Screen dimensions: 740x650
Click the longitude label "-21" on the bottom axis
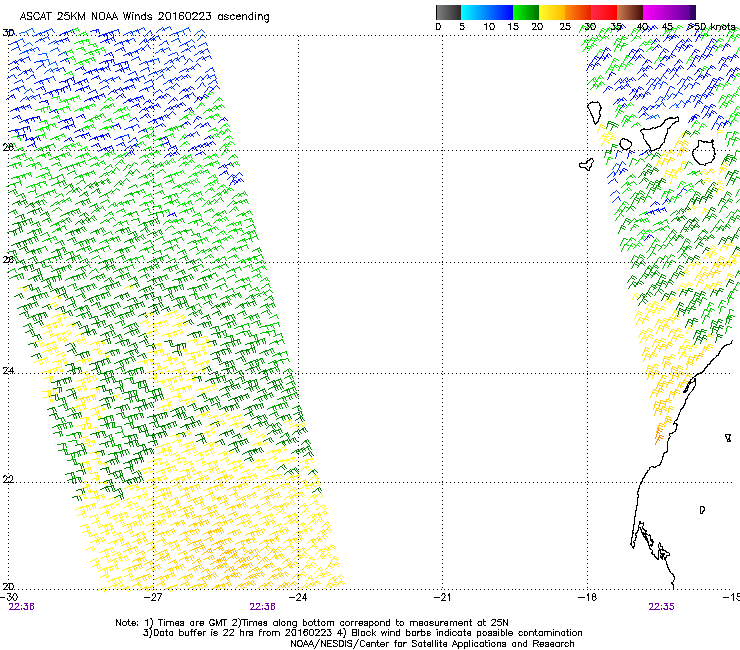tap(442, 597)
